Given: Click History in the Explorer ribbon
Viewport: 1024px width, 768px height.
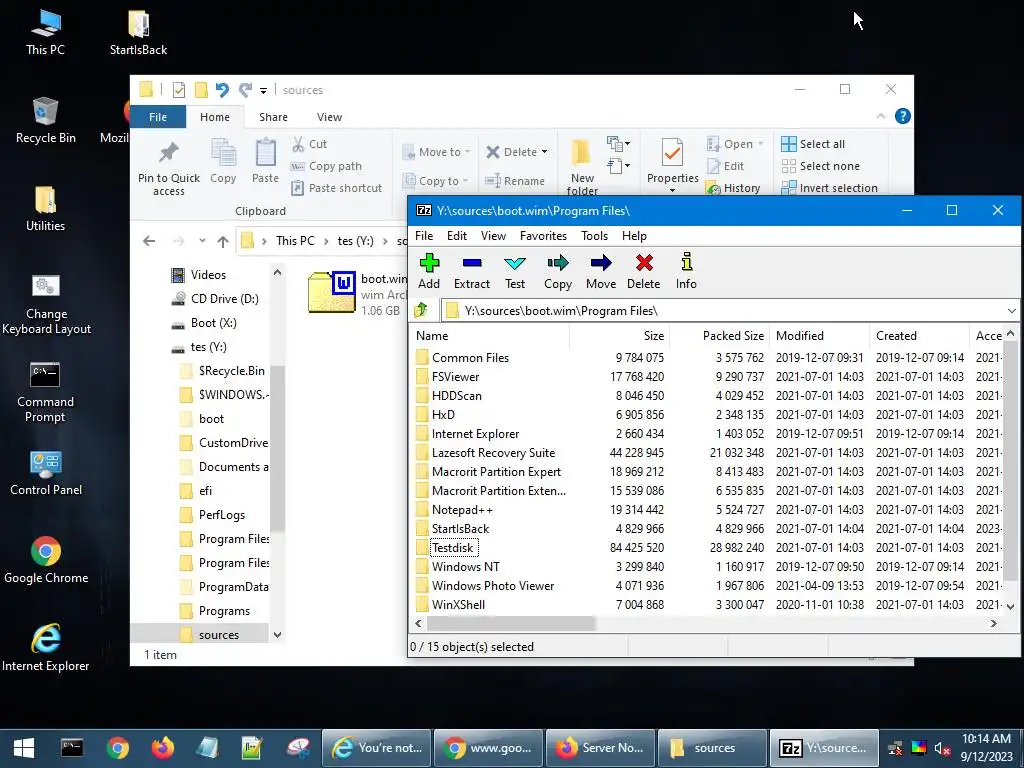Looking at the screenshot, I should (733, 188).
